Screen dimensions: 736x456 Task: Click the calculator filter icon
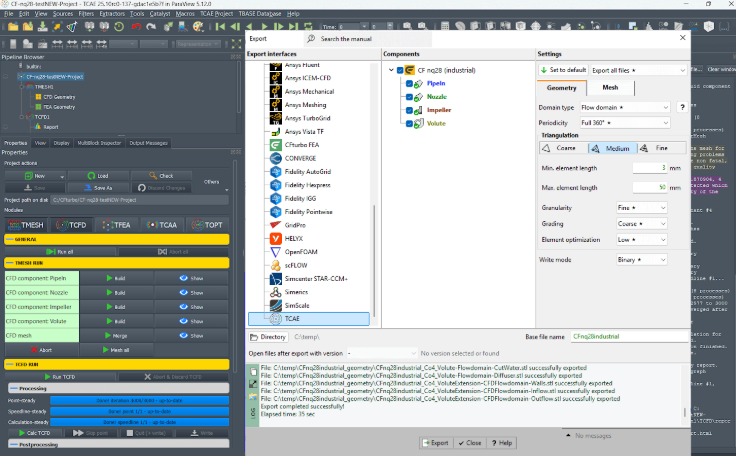click(445, 26)
